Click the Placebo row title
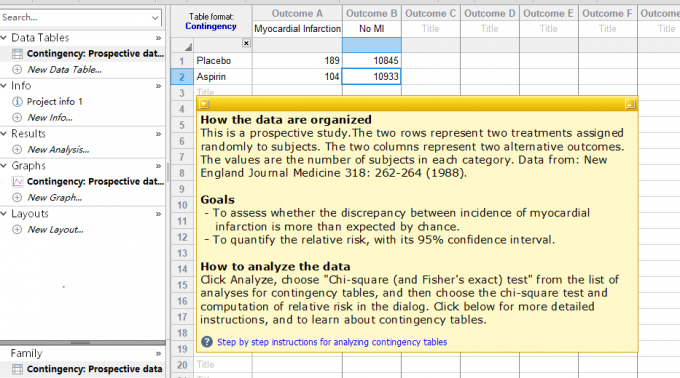The width and height of the screenshot is (680, 378). click(x=222, y=61)
